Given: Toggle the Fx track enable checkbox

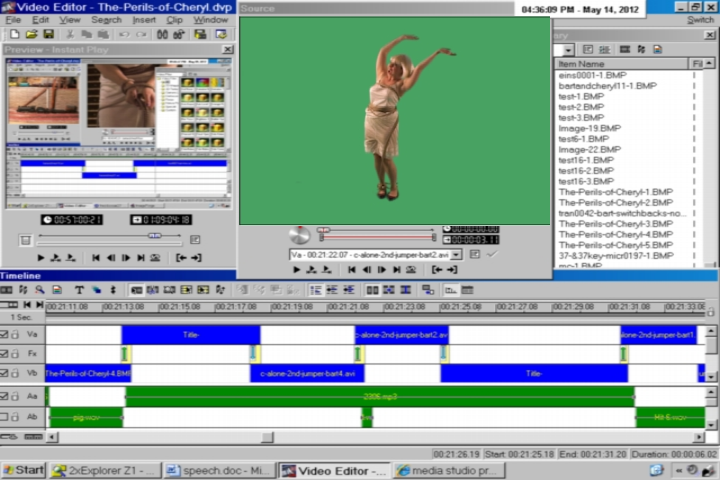Looking at the screenshot, I should (4, 354).
